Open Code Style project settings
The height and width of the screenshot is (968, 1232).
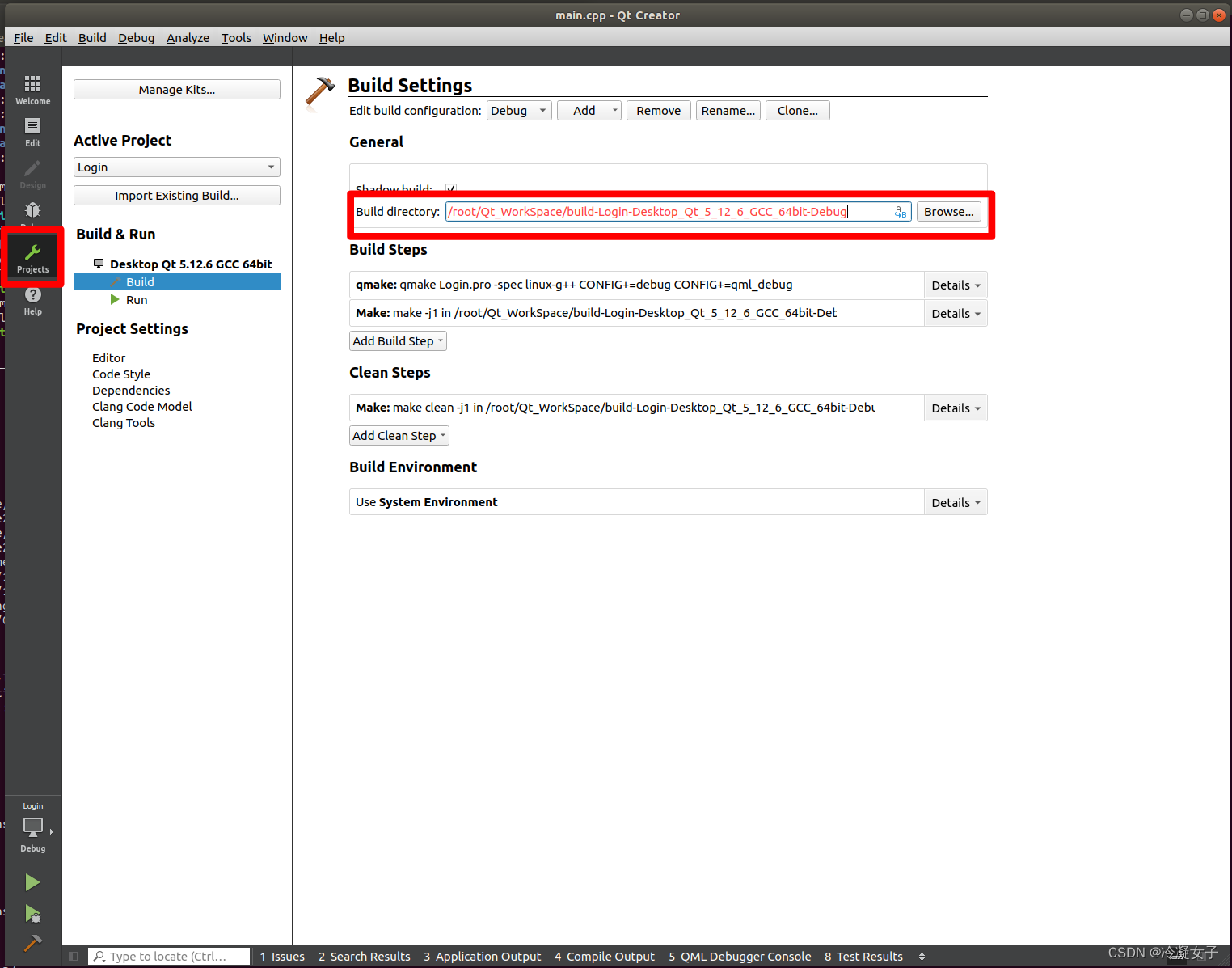[121, 374]
